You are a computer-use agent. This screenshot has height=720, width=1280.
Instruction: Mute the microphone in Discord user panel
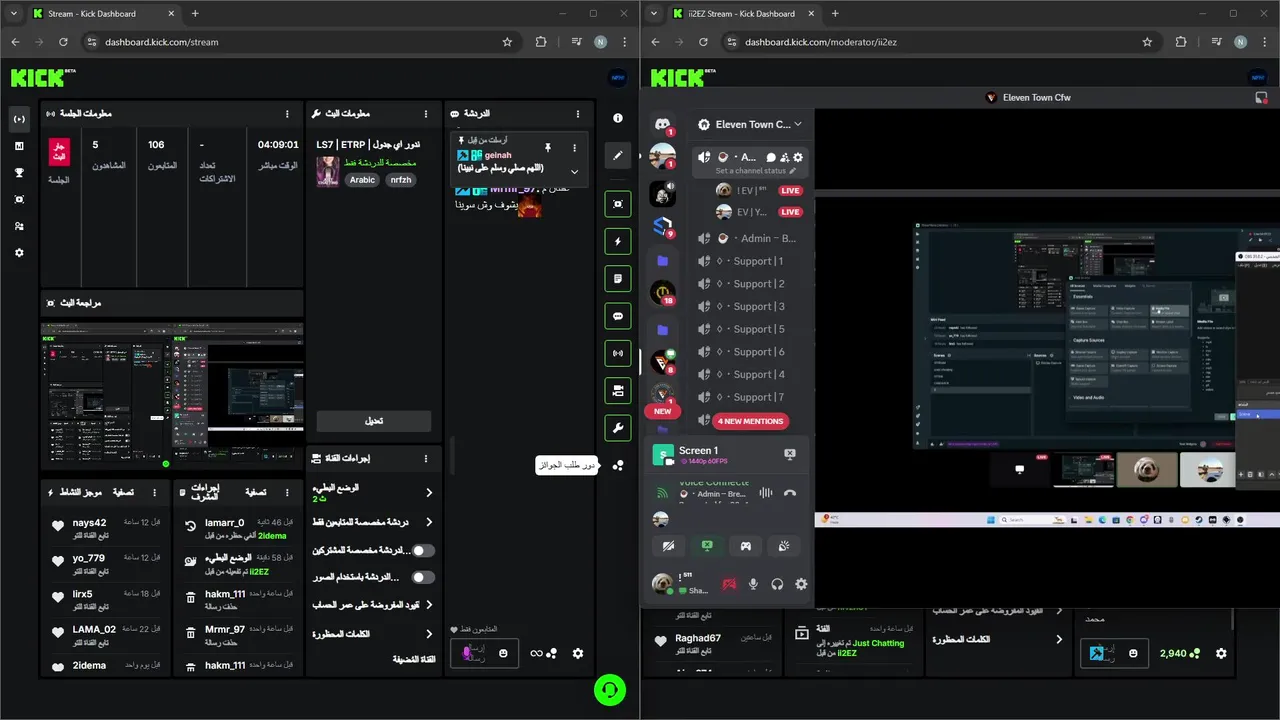pos(753,584)
